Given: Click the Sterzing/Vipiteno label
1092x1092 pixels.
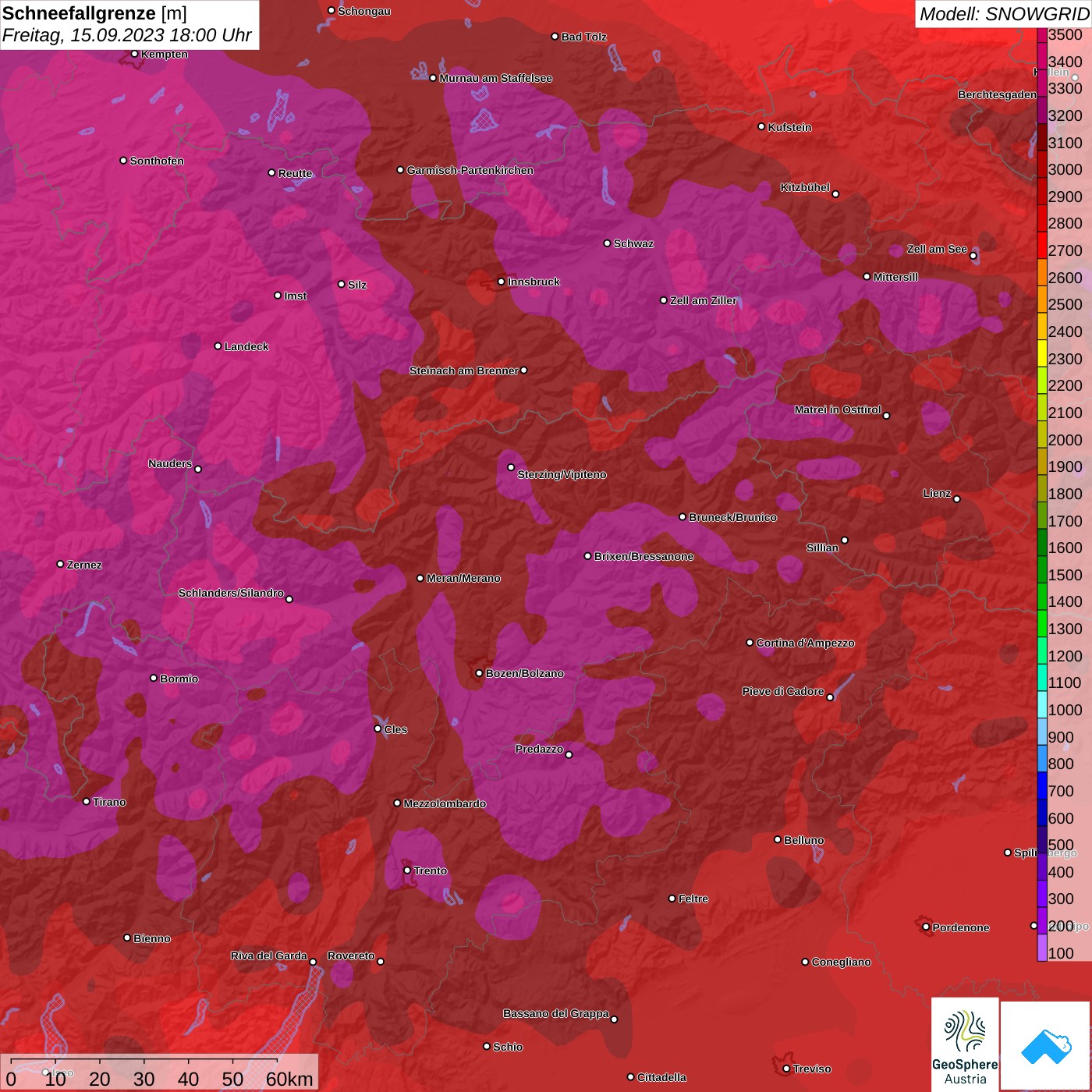Looking at the screenshot, I should [562, 474].
